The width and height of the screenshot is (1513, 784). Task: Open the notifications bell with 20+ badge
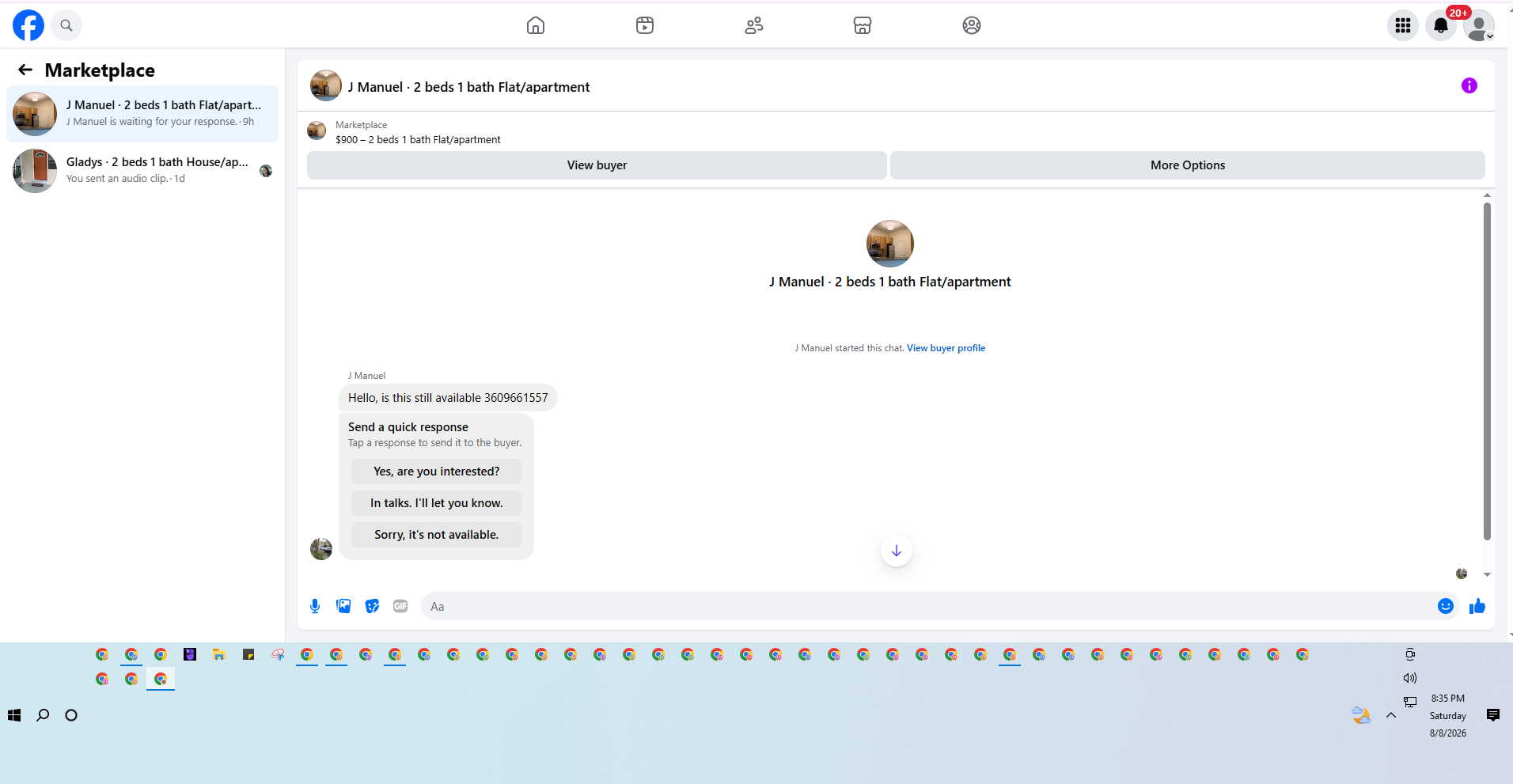pos(1441,25)
